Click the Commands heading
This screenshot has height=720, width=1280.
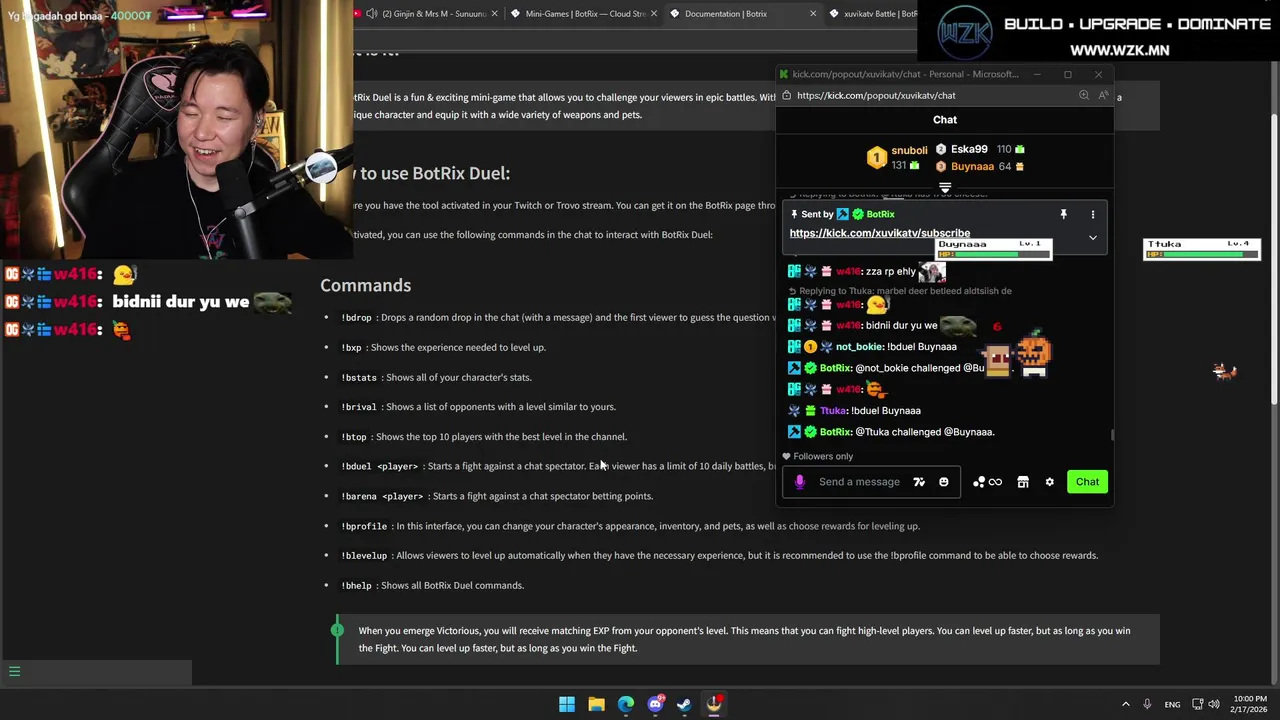365,285
